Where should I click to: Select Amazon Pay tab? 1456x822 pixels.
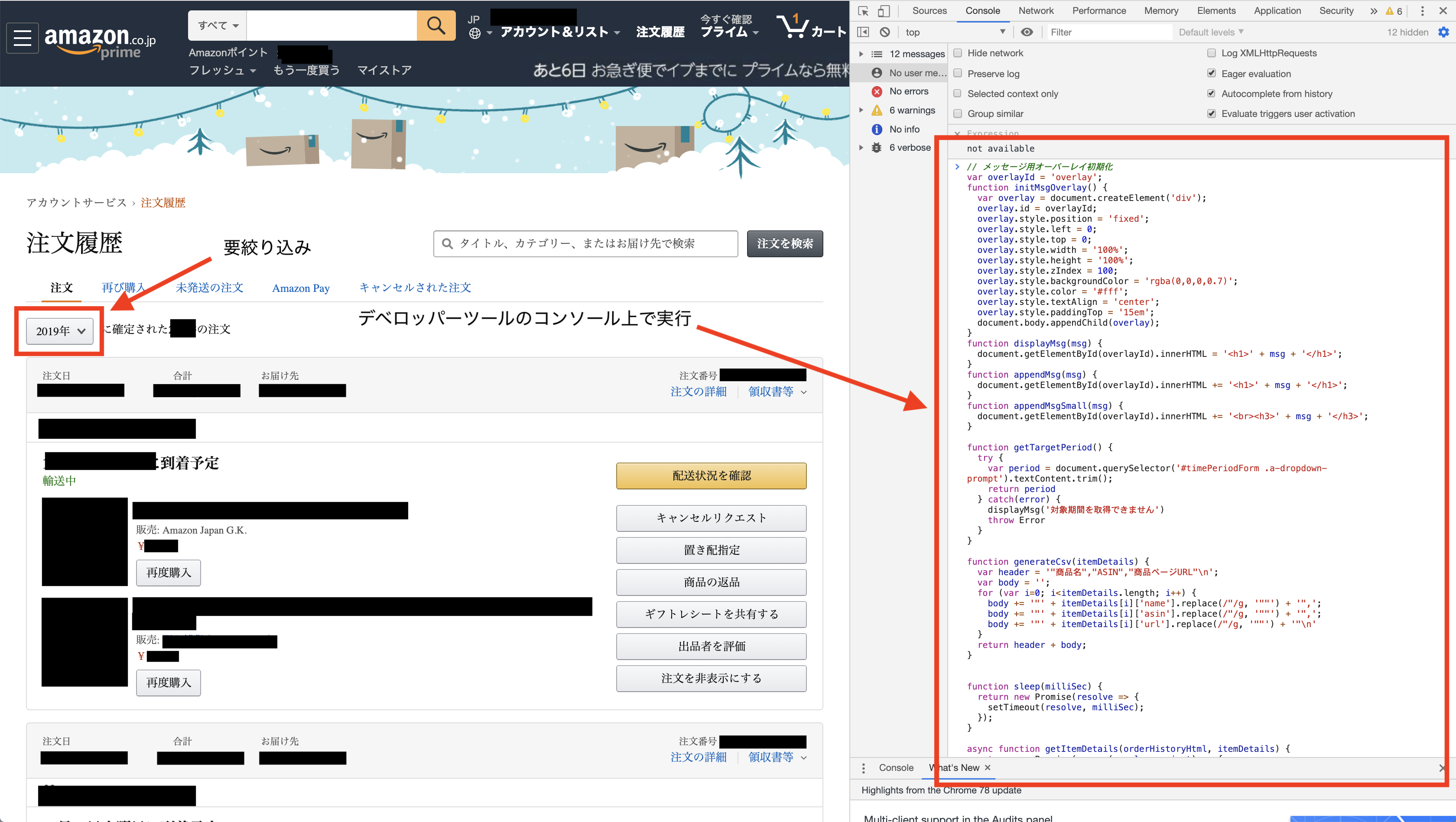click(301, 288)
